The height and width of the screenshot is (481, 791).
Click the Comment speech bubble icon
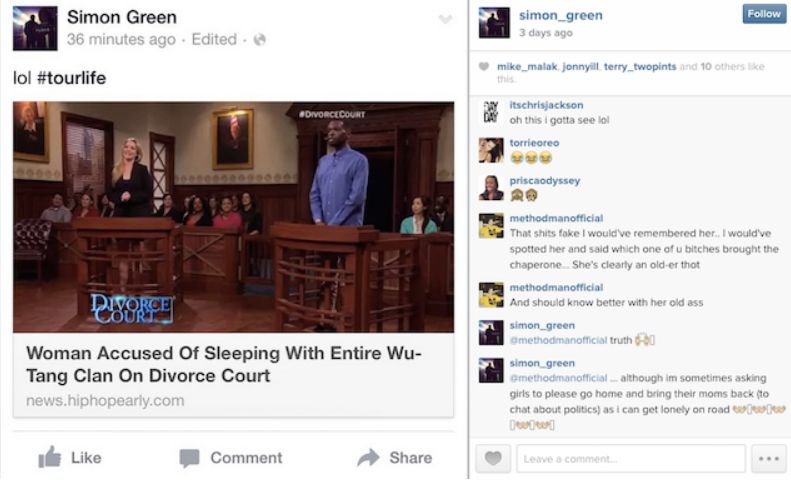click(x=189, y=458)
